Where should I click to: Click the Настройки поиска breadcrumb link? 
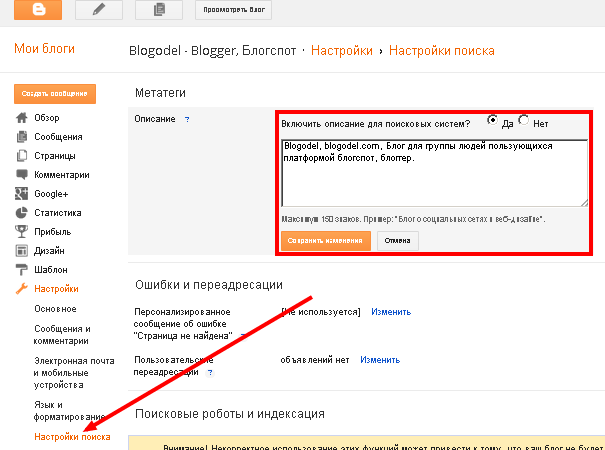(442, 51)
